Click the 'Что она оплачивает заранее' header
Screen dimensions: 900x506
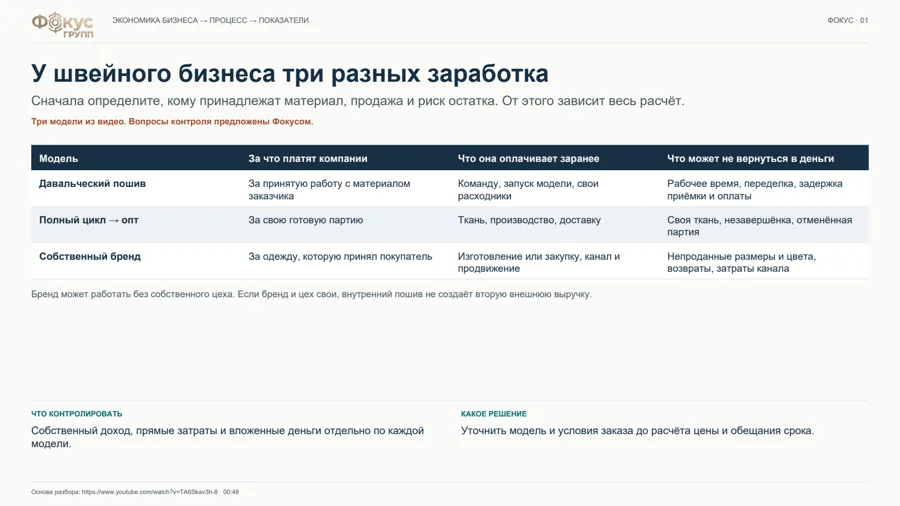click(x=528, y=158)
